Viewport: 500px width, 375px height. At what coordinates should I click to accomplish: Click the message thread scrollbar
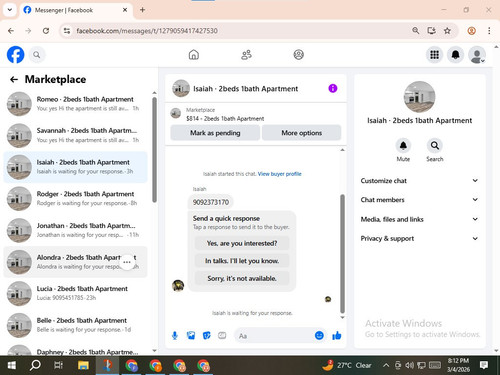point(342,253)
